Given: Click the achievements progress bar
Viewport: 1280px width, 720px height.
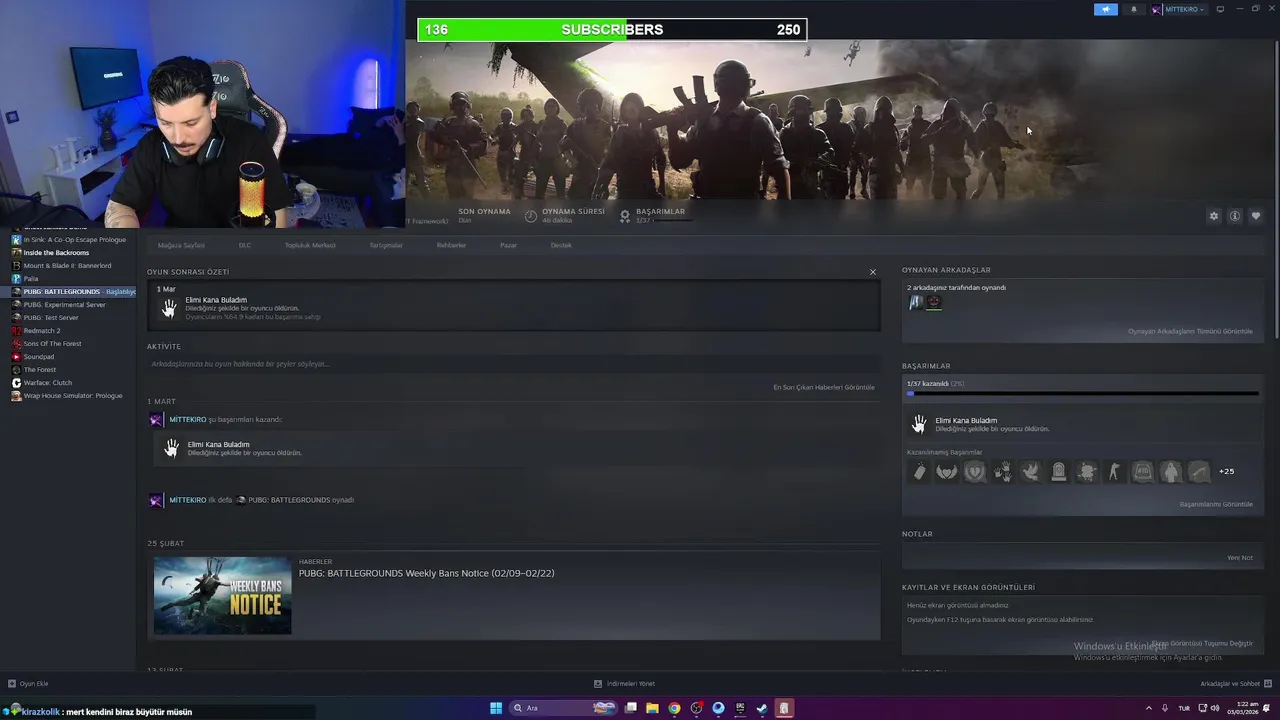Looking at the screenshot, I should (x=1083, y=394).
